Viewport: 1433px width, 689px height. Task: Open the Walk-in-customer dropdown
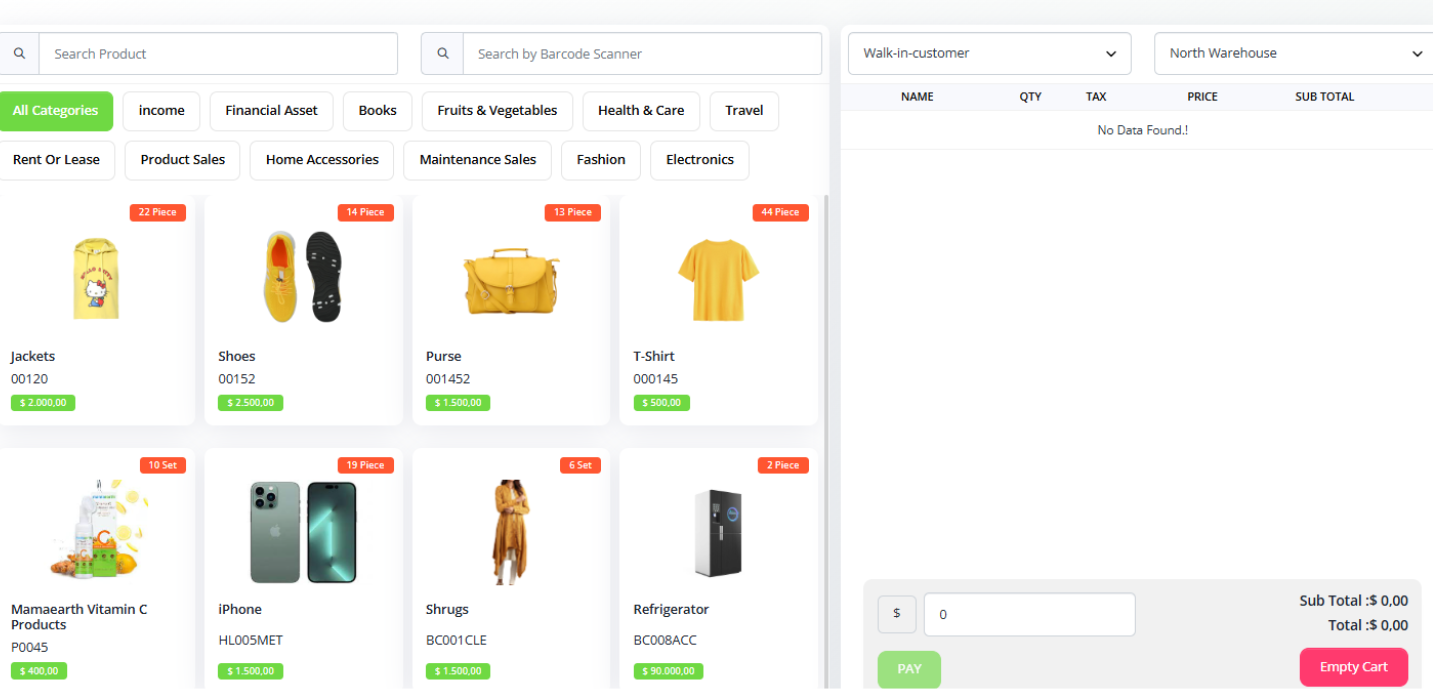[x=989, y=53]
